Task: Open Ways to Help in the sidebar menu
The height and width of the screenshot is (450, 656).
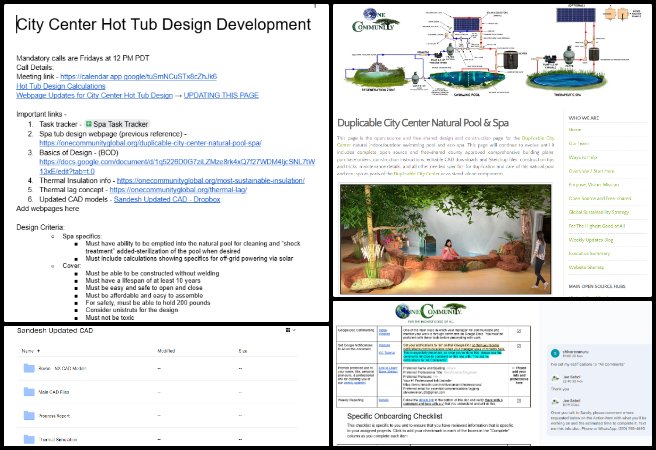Action: (x=582, y=156)
